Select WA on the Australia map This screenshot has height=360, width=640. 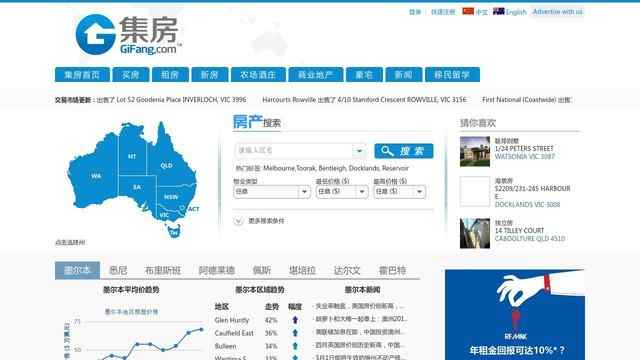(x=96, y=176)
